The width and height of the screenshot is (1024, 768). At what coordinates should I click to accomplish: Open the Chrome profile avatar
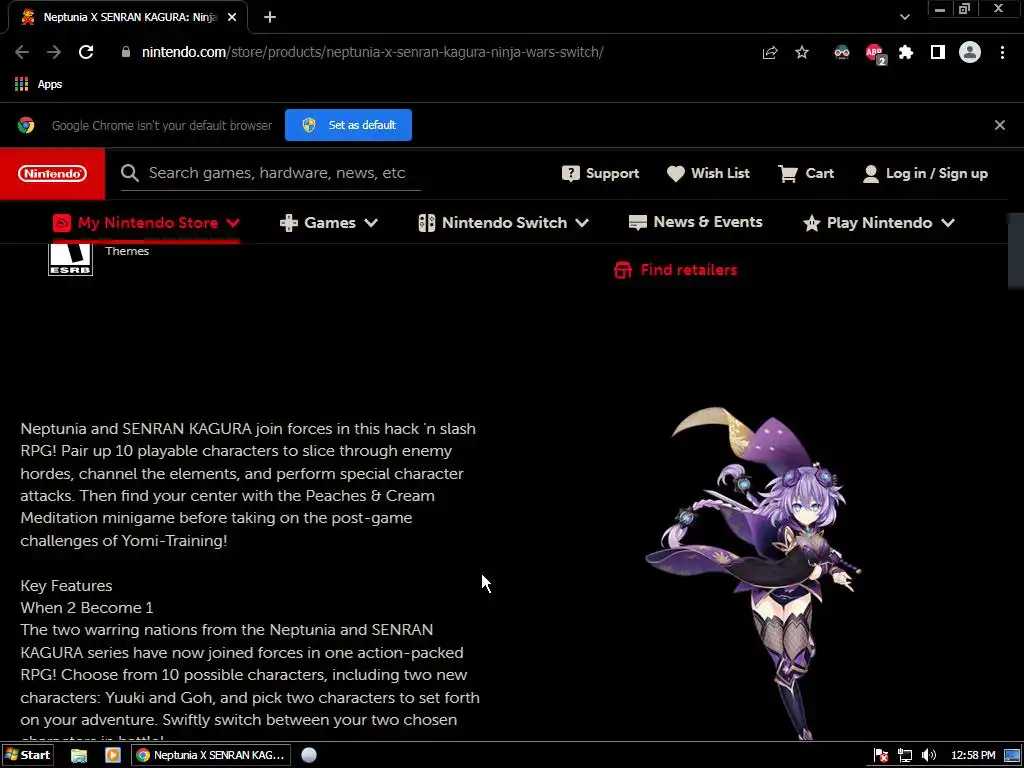pos(970,52)
